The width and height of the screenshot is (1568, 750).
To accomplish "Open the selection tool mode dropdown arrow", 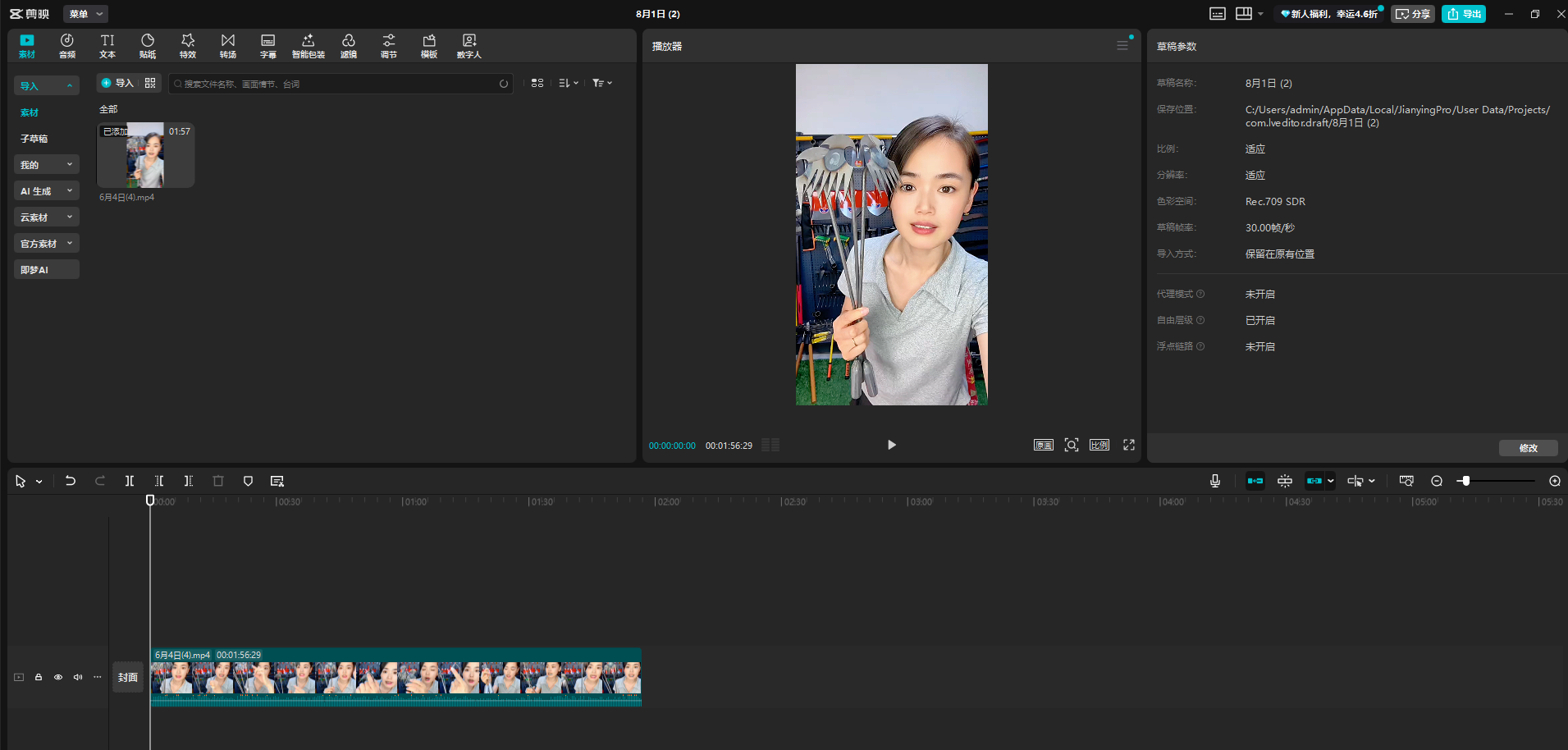I will tap(39, 482).
